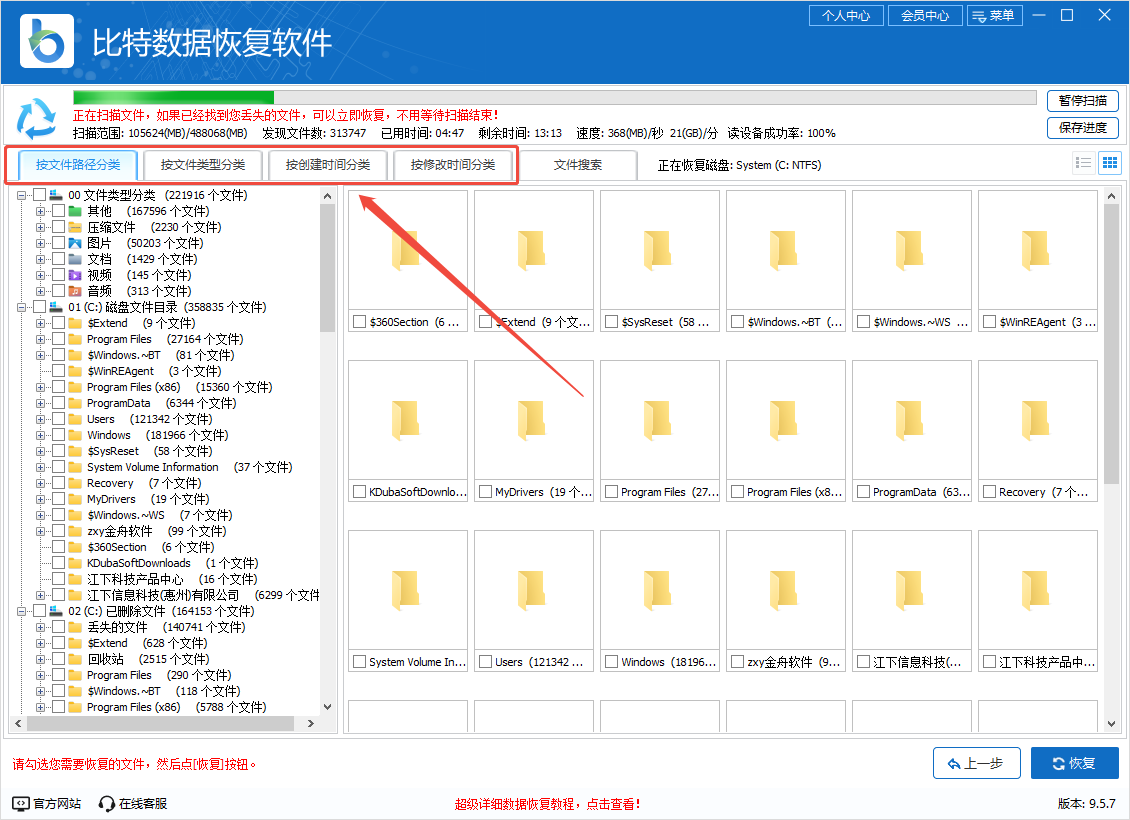This screenshot has width=1130, height=820.
Task: Select the 按文件路径分类 tab
Action: click(x=78, y=165)
